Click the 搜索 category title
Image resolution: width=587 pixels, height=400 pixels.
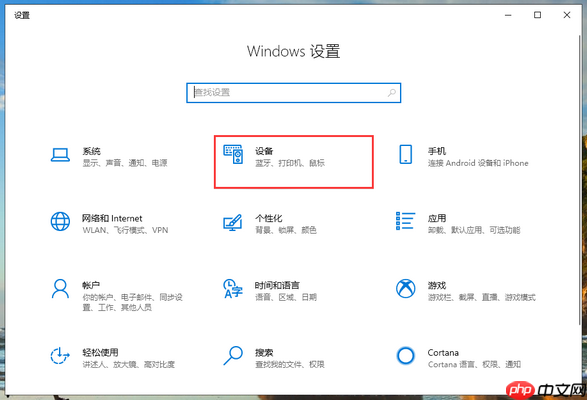click(264, 352)
